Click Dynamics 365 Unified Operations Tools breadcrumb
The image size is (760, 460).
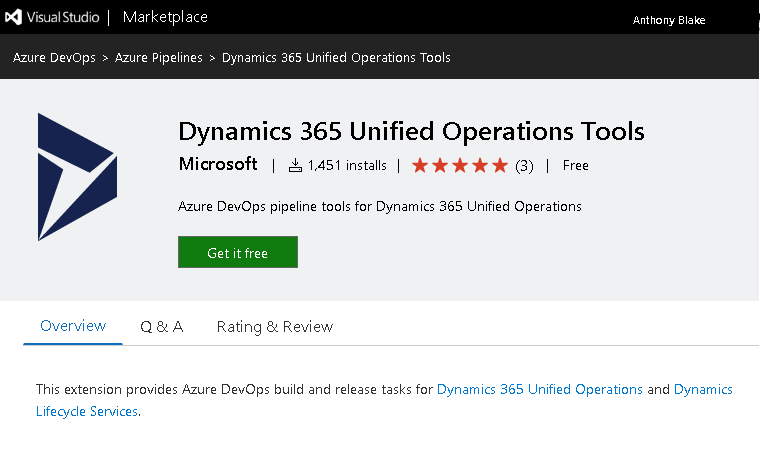336,57
